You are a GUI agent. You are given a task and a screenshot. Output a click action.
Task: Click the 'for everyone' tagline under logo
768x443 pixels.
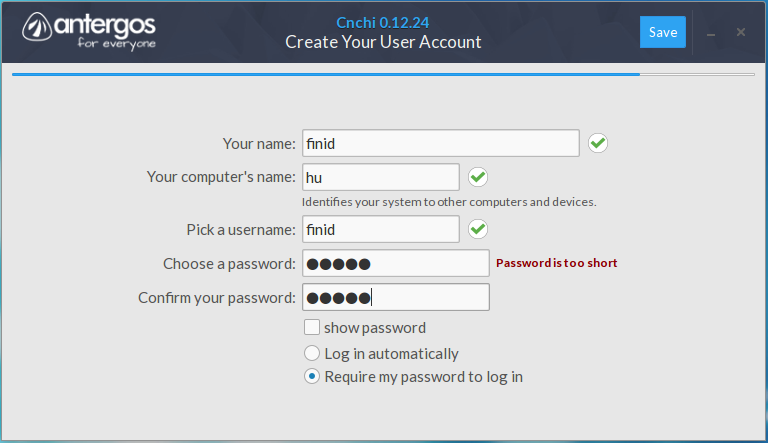click(x=117, y=44)
